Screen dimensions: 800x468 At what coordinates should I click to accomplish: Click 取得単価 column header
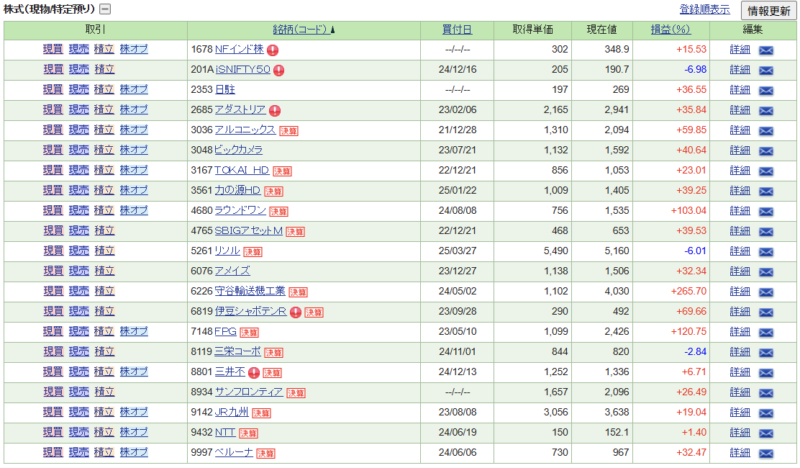tap(532, 30)
